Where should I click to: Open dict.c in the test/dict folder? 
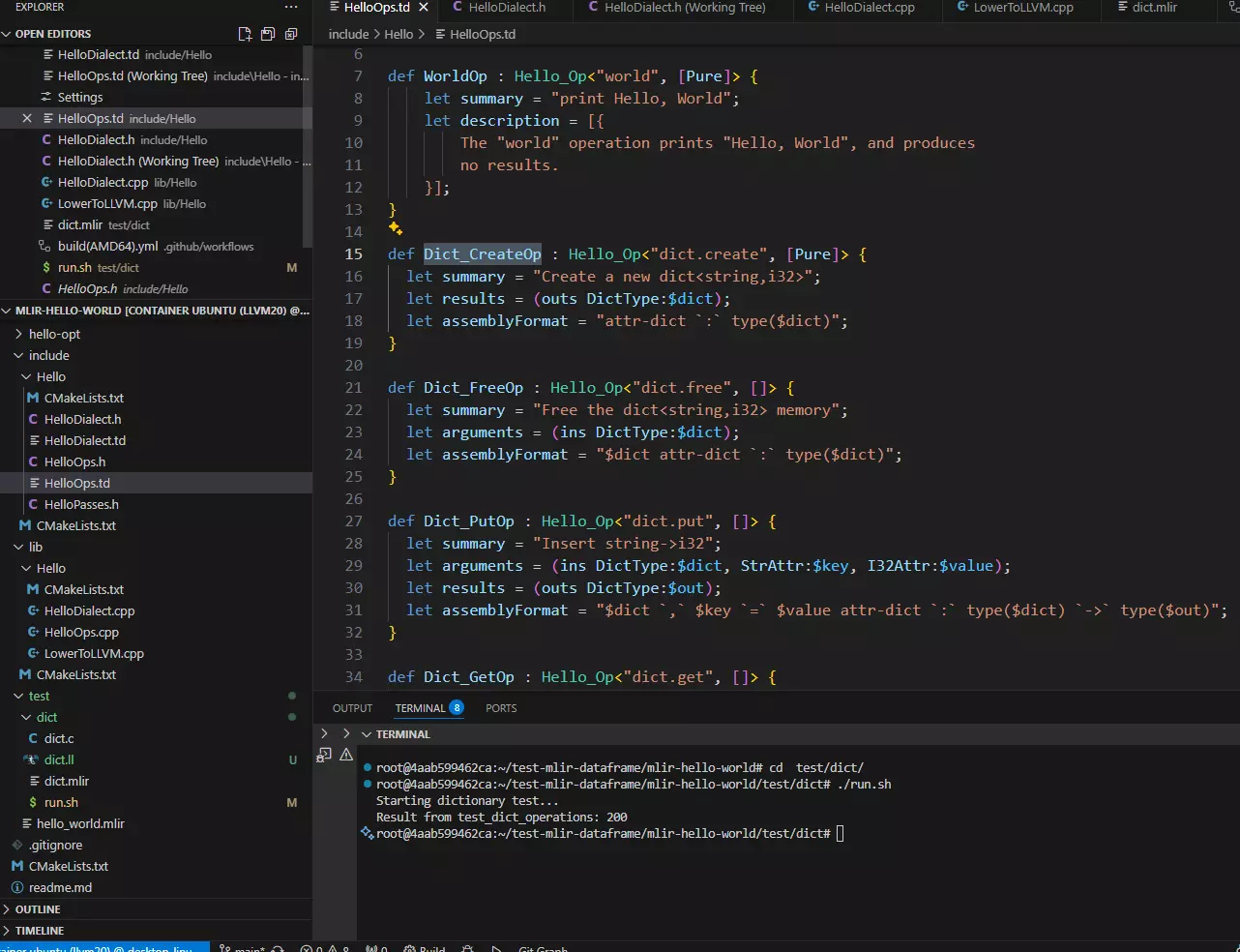(x=59, y=738)
